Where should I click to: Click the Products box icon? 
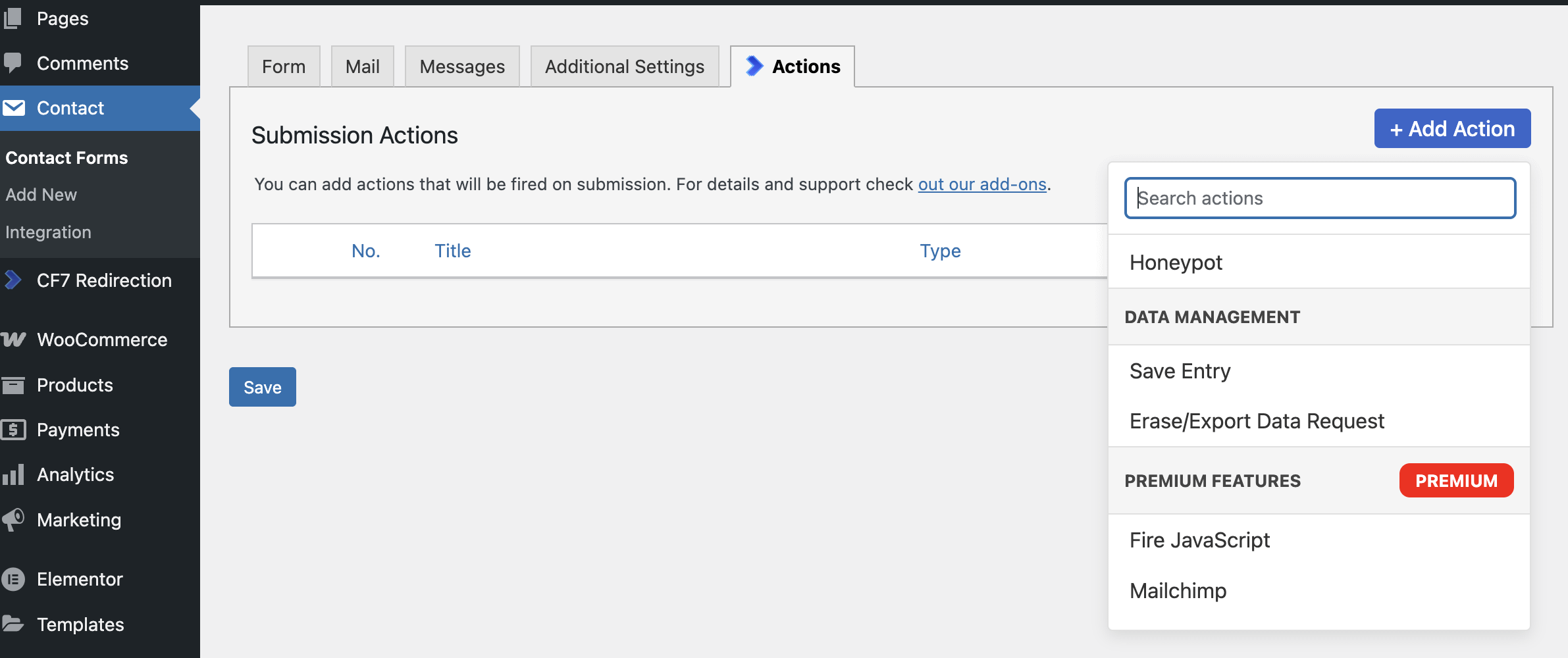coord(13,385)
